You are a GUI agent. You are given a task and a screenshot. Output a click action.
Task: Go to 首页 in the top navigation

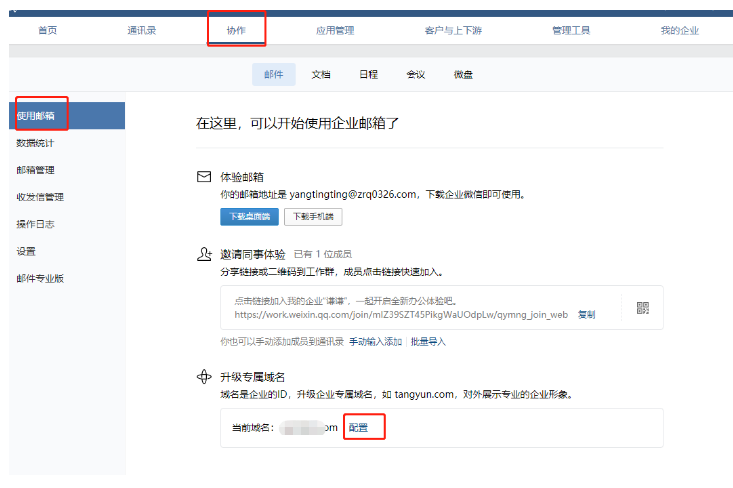click(47, 30)
